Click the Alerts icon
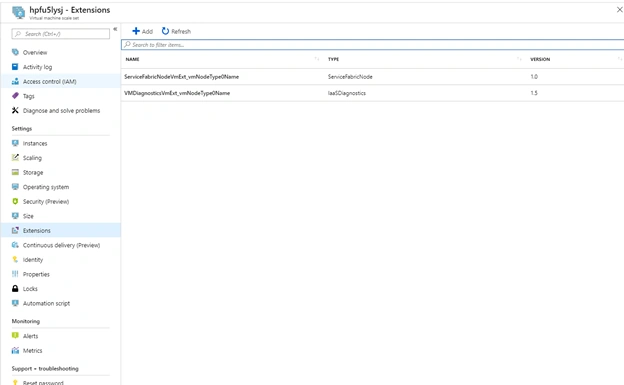The image size is (624, 385). click(x=15, y=336)
